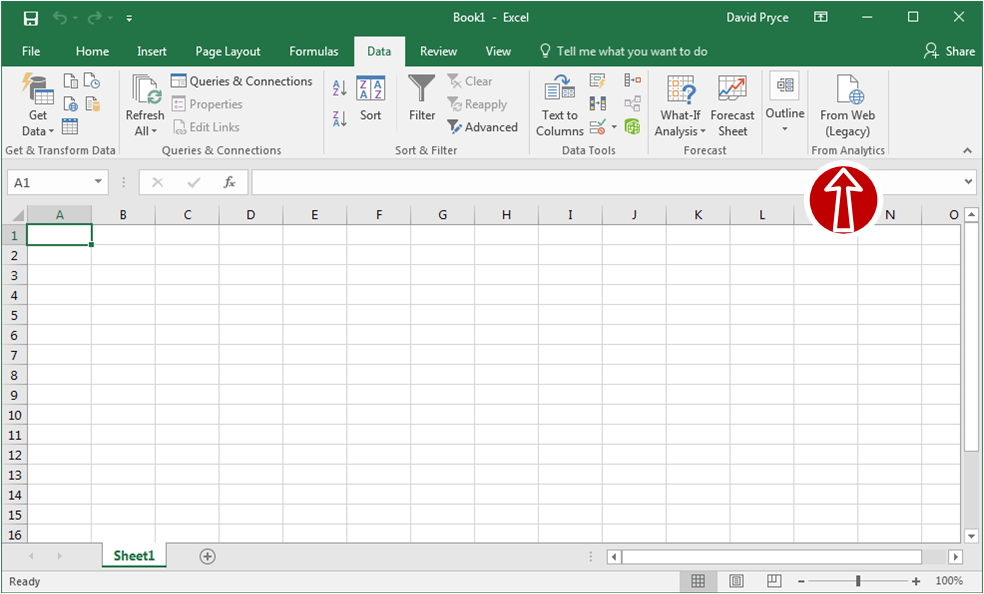Switch to Page Layout view in status bar
984x594 pixels.
click(x=737, y=581)
